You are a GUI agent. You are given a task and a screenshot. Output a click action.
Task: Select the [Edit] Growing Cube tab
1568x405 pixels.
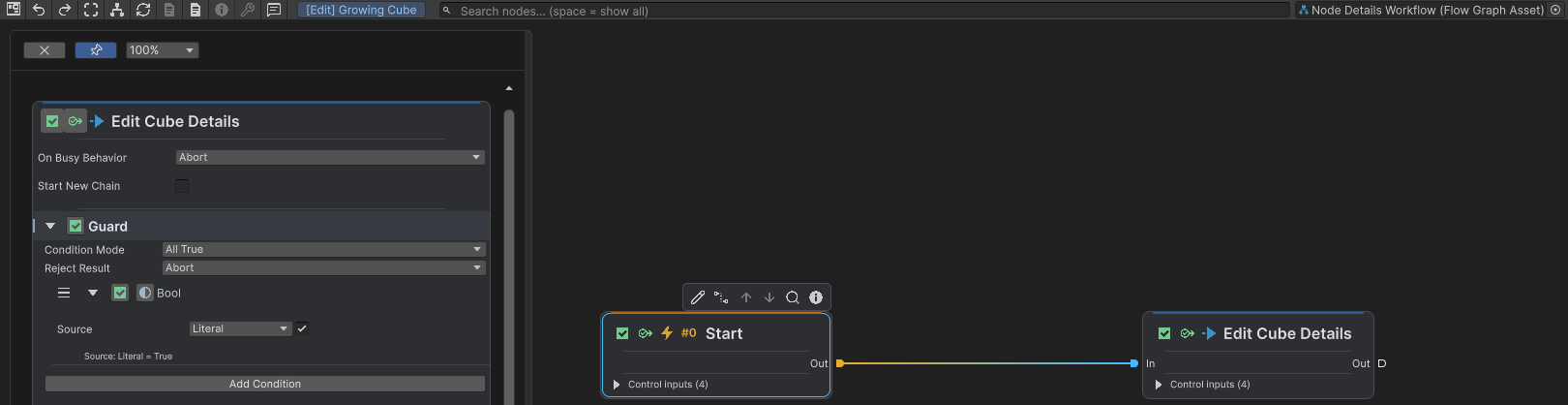click(361, 10)
